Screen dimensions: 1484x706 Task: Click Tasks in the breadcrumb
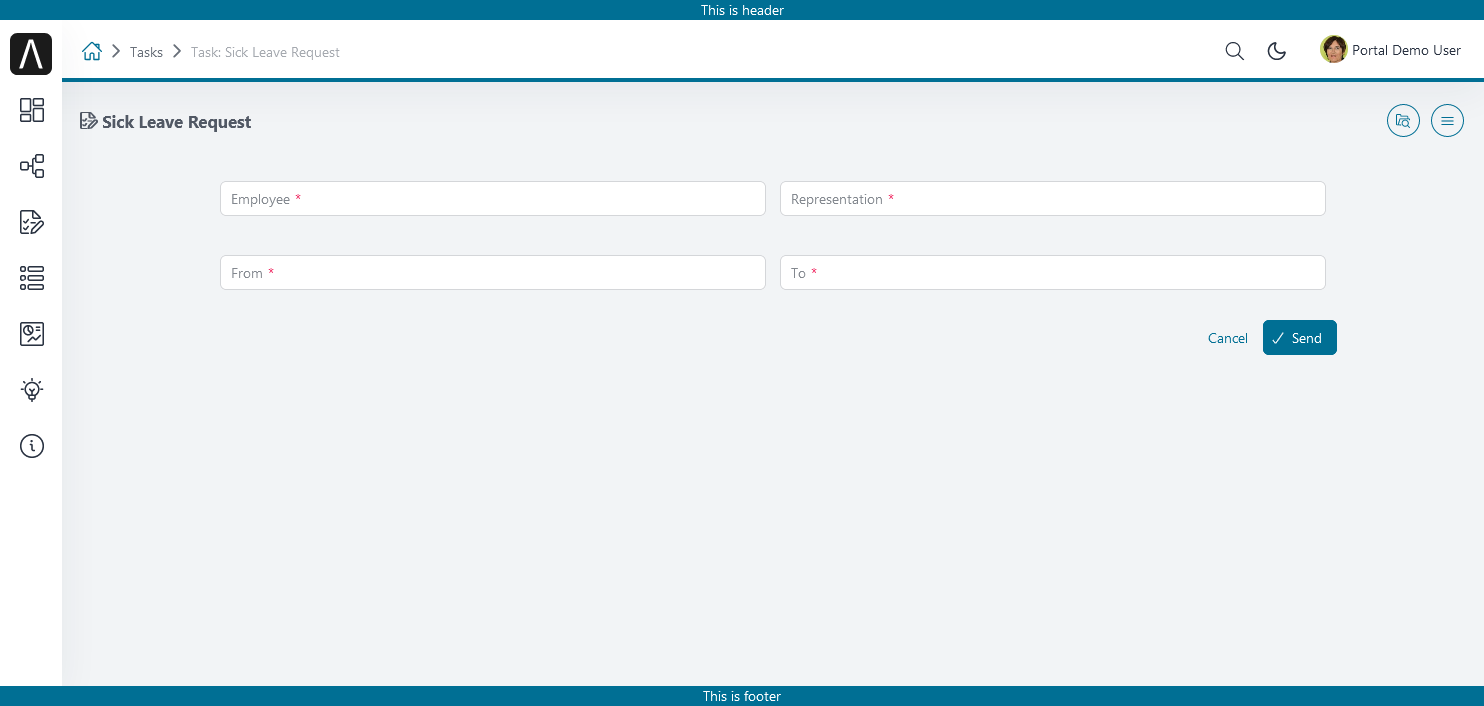point(146,52)
